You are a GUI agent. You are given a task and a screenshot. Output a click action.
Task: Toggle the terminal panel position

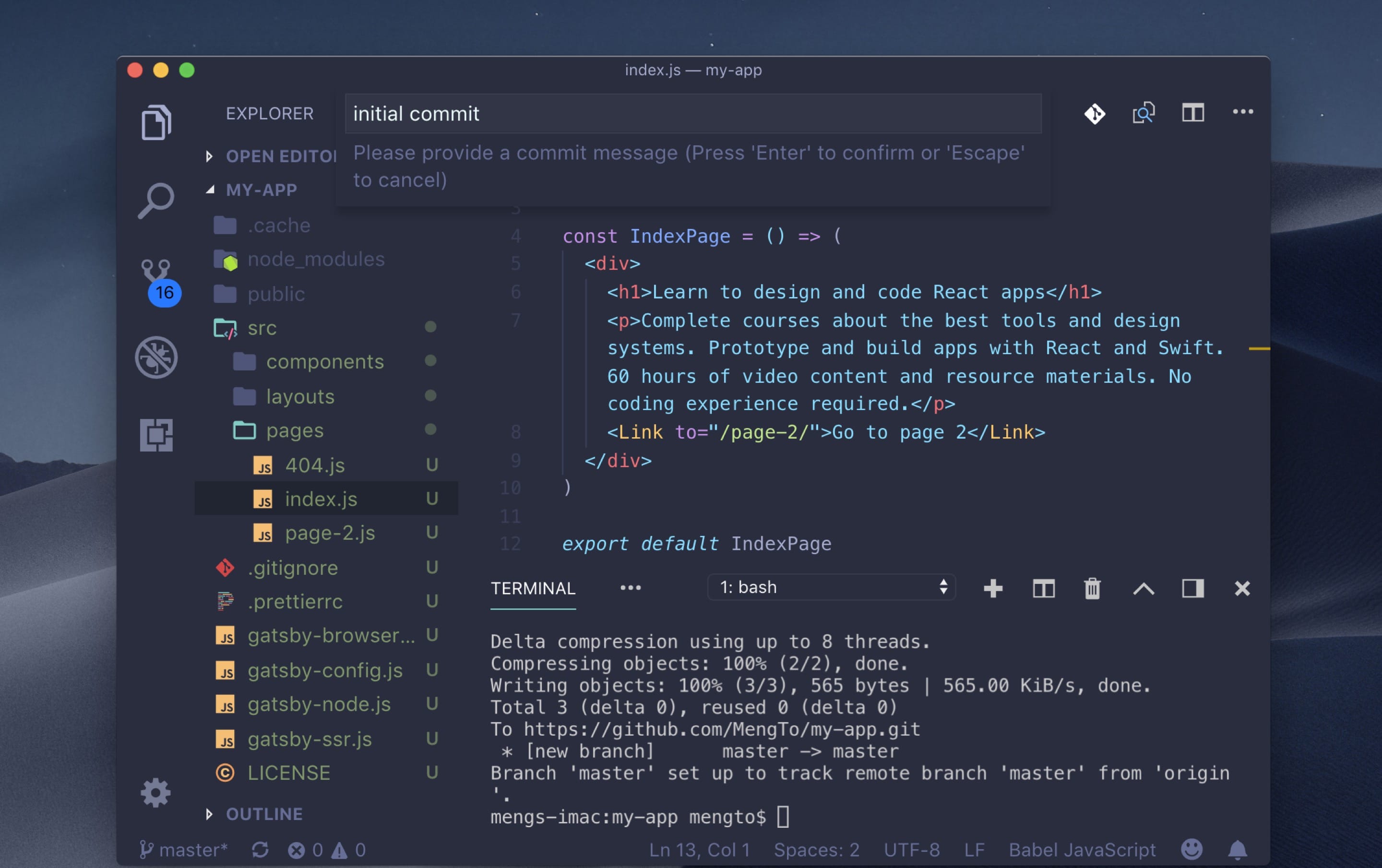click(x=1192, y=588)
